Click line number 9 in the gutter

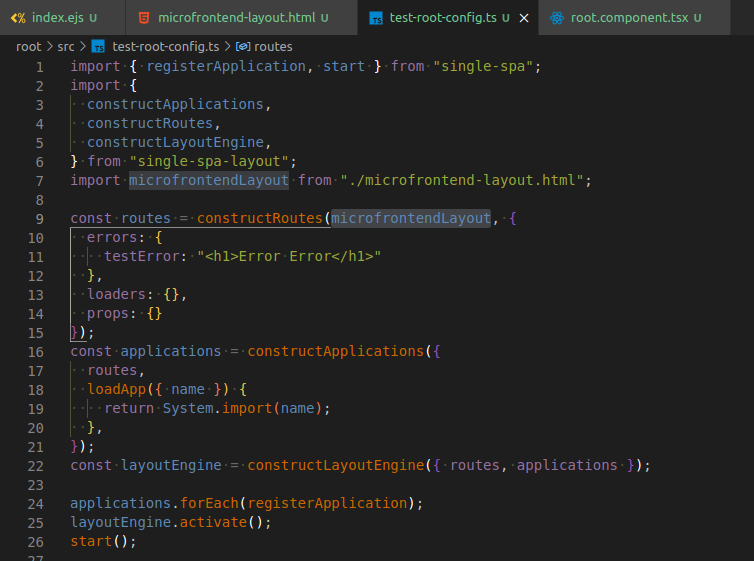coord(39,219)
